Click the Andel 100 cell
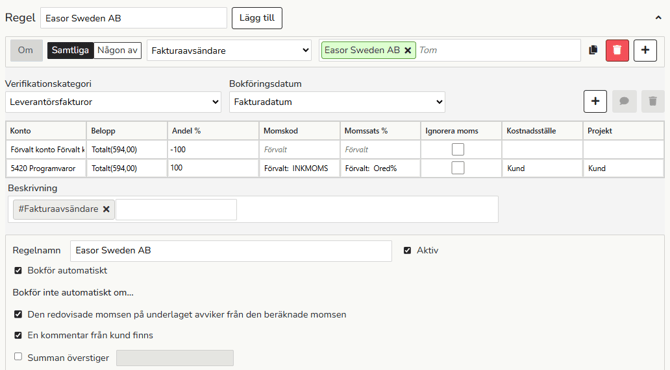This screenshot has height=370, width=670. point(213,168)
